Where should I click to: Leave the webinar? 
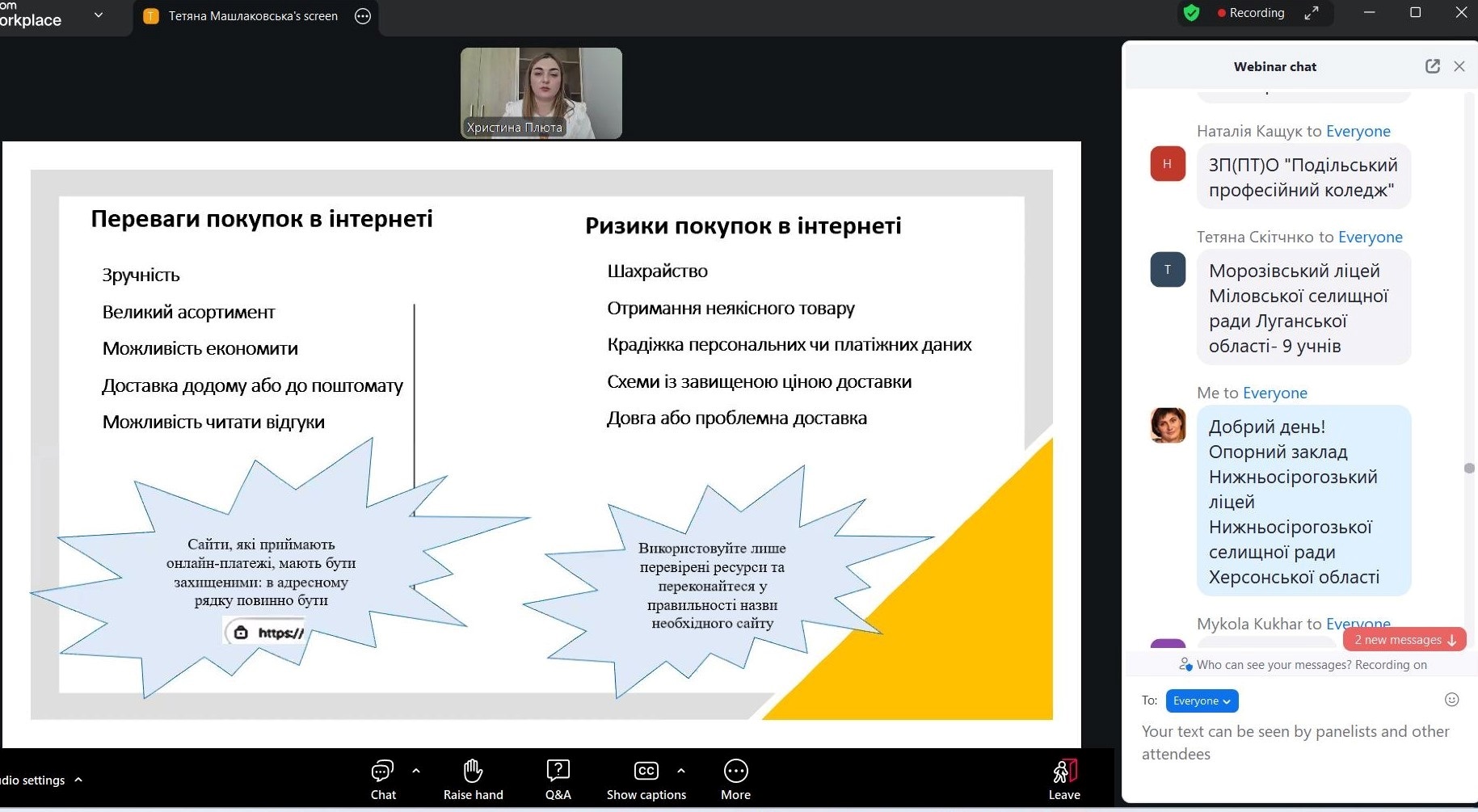click(1064, 773)
